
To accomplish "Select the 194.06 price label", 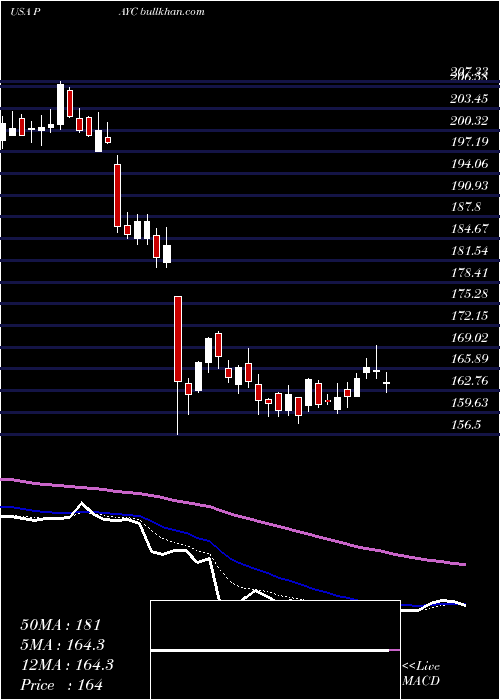I will pyautogui.click(x=469, y=164).
